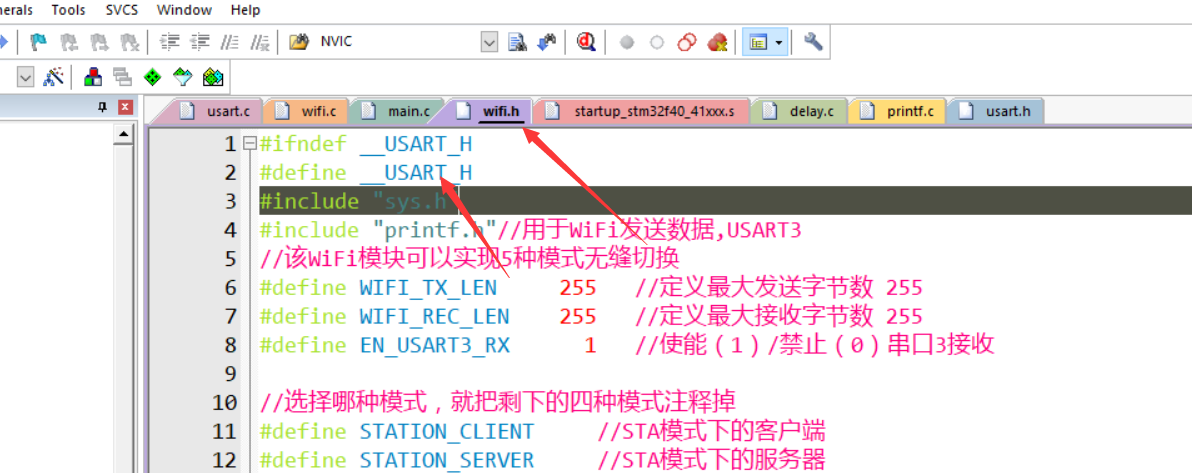Jump to the next bookmark
The width and height of the screenshot is (1192, 473).
(100, 42)
